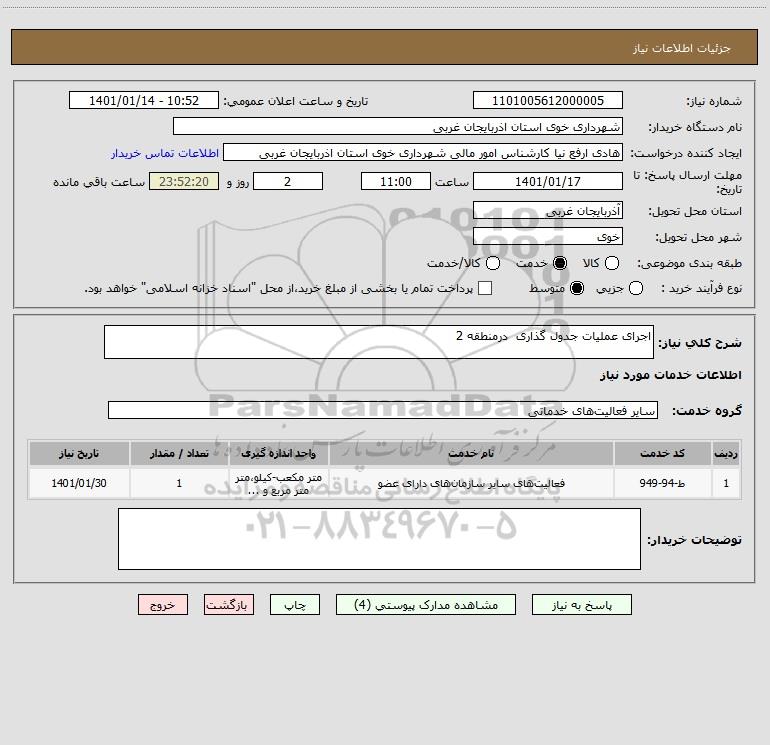Click the کد خدمت column header
Viewport: 770px width, 745px height.
click(x=662, y=453)
